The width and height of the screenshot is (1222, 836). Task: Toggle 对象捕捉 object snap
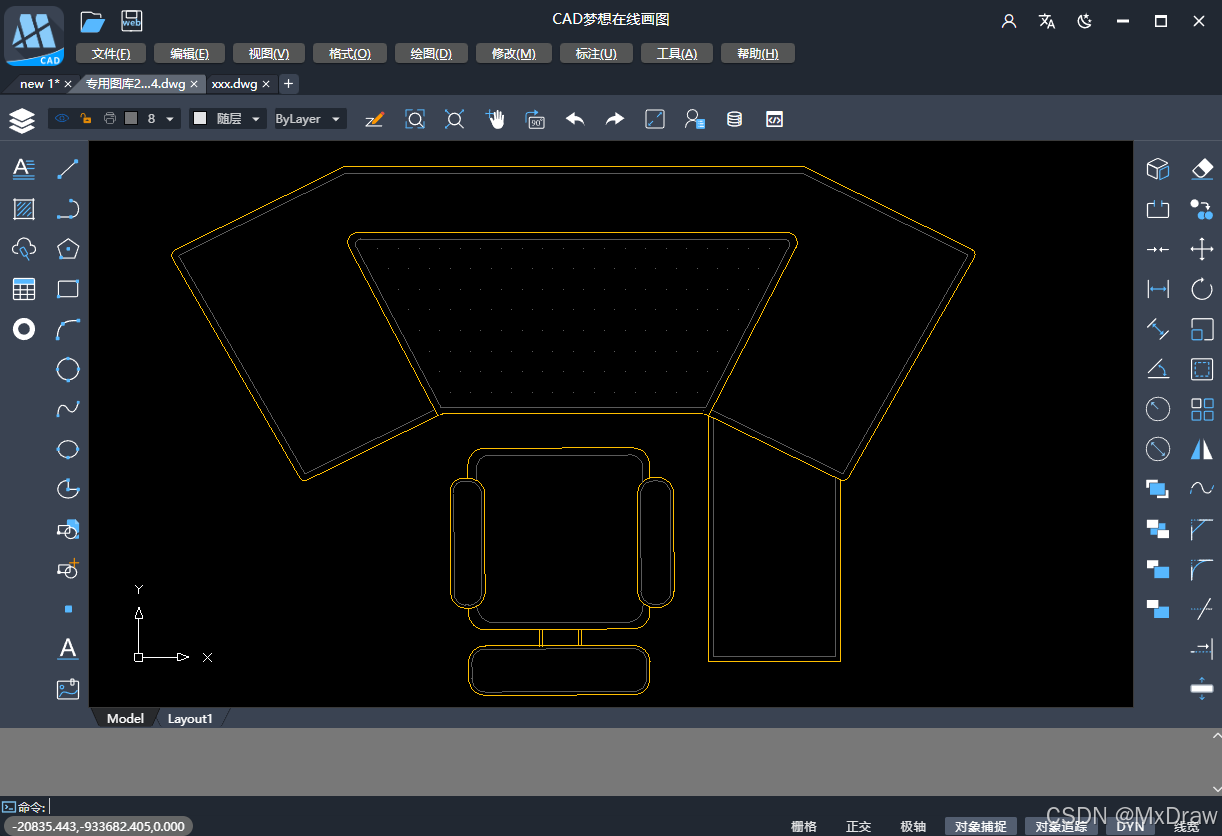coord(980,826)
